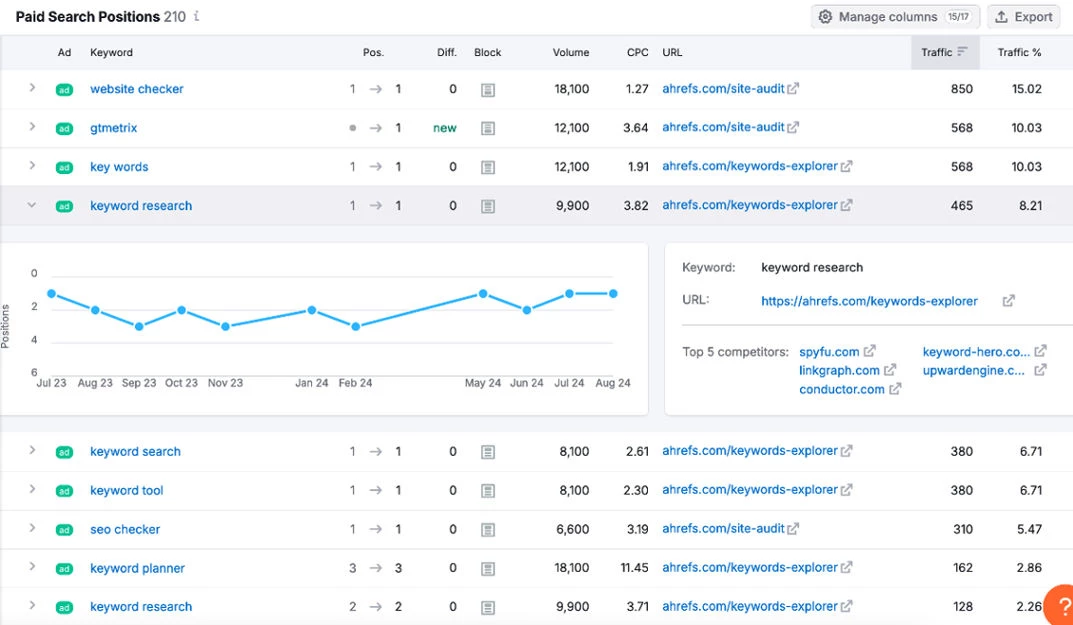This screenshot has width=1073, height=625.
Task: Expand the seo checker row
Action: [x=31, y=528]
